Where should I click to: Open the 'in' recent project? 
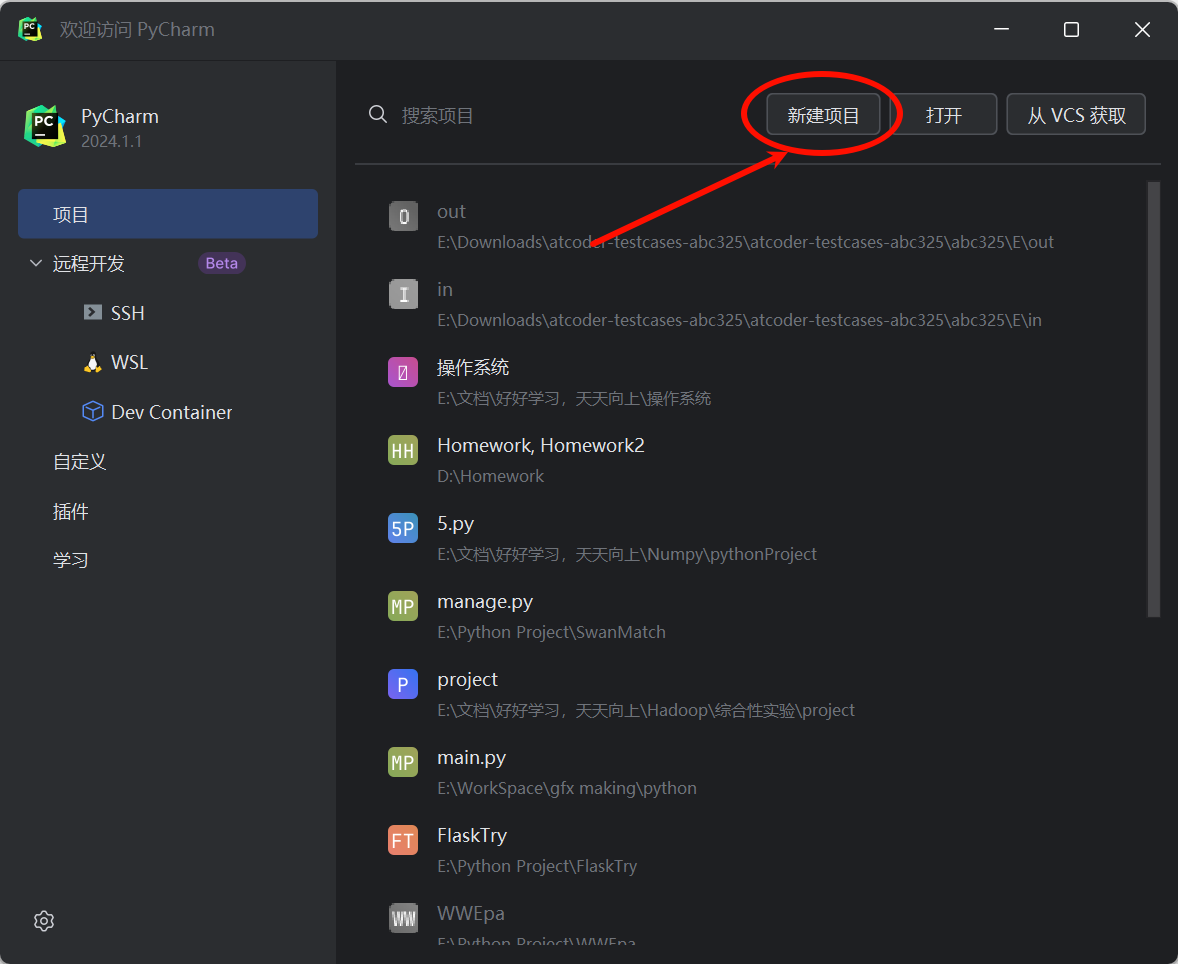coord(751,304)
